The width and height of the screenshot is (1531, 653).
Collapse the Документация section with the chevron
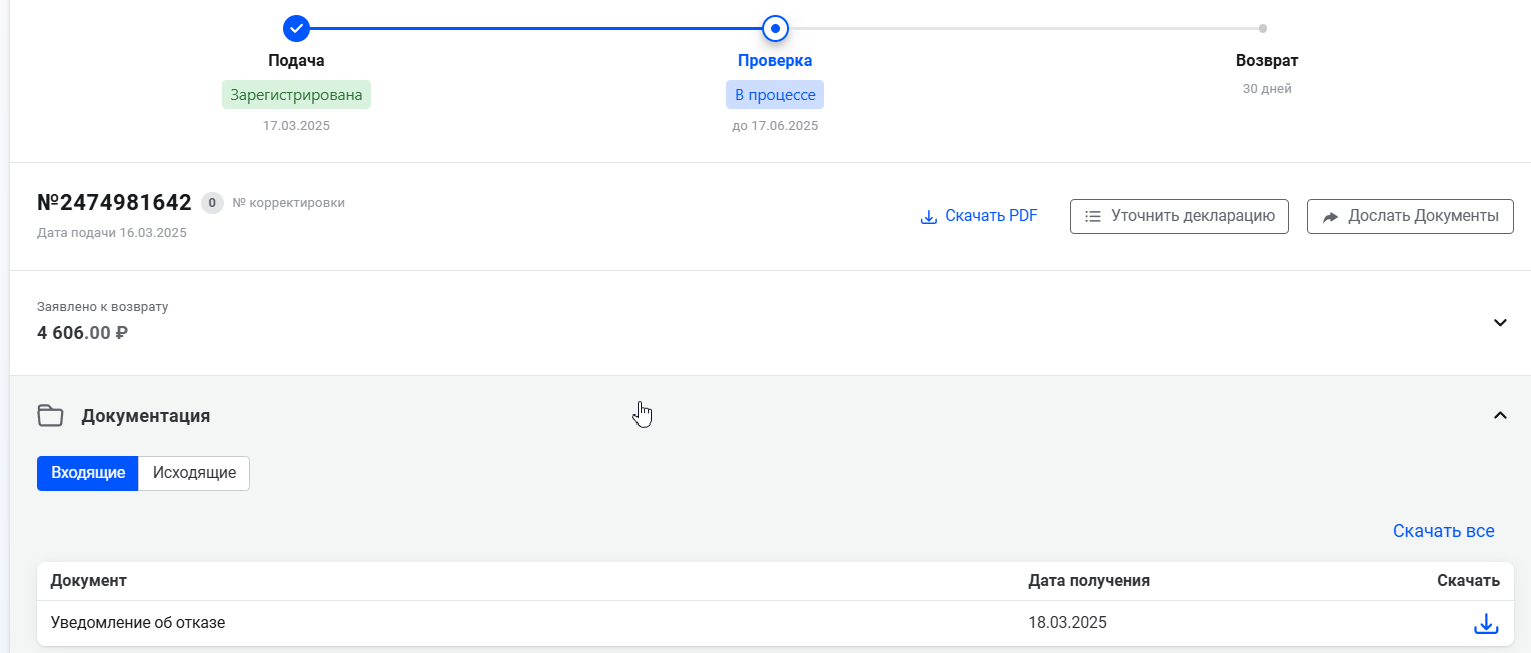(1499, 416)
